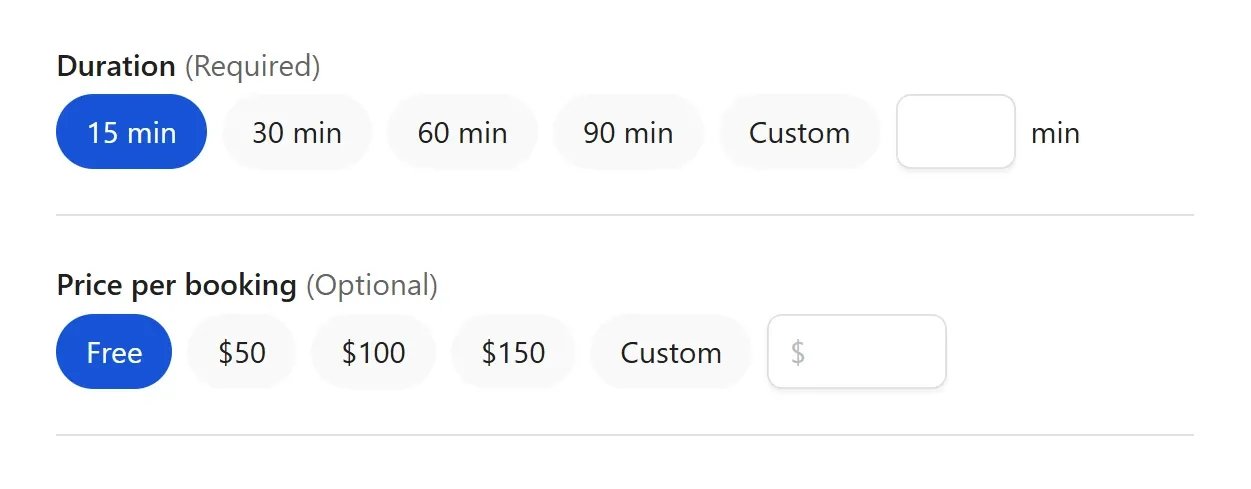Click the min suffix beside duration input
This screenshot has height=489, width=1251.
click(x=1055, y=133)
